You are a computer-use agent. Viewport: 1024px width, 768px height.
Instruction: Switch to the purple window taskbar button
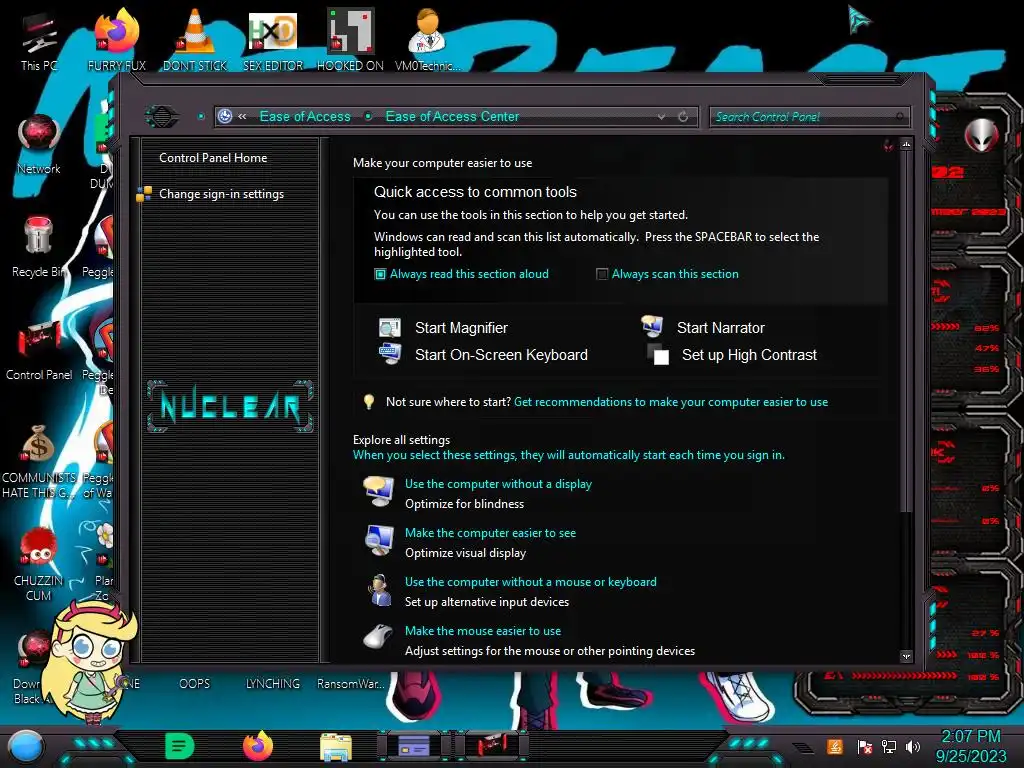tap(414, 746)
